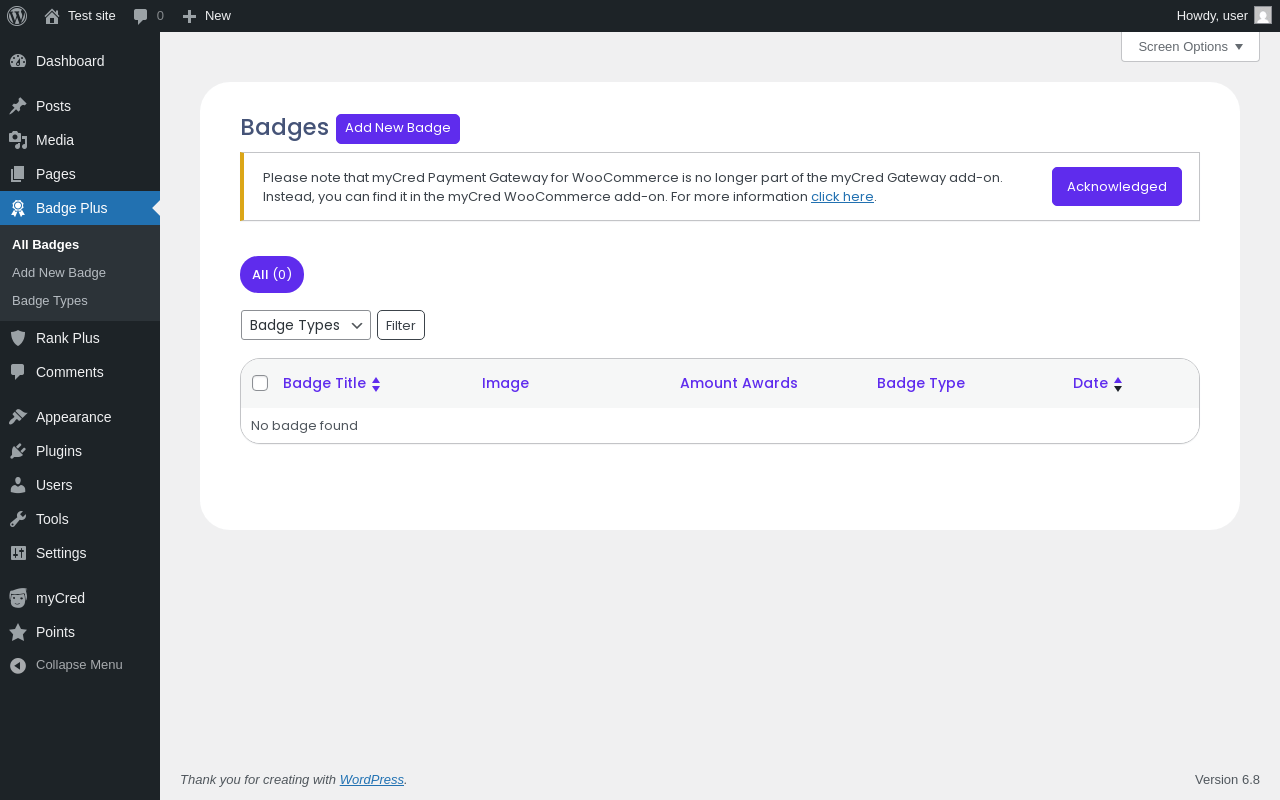Click the Badges page heading

pos(285,127)
